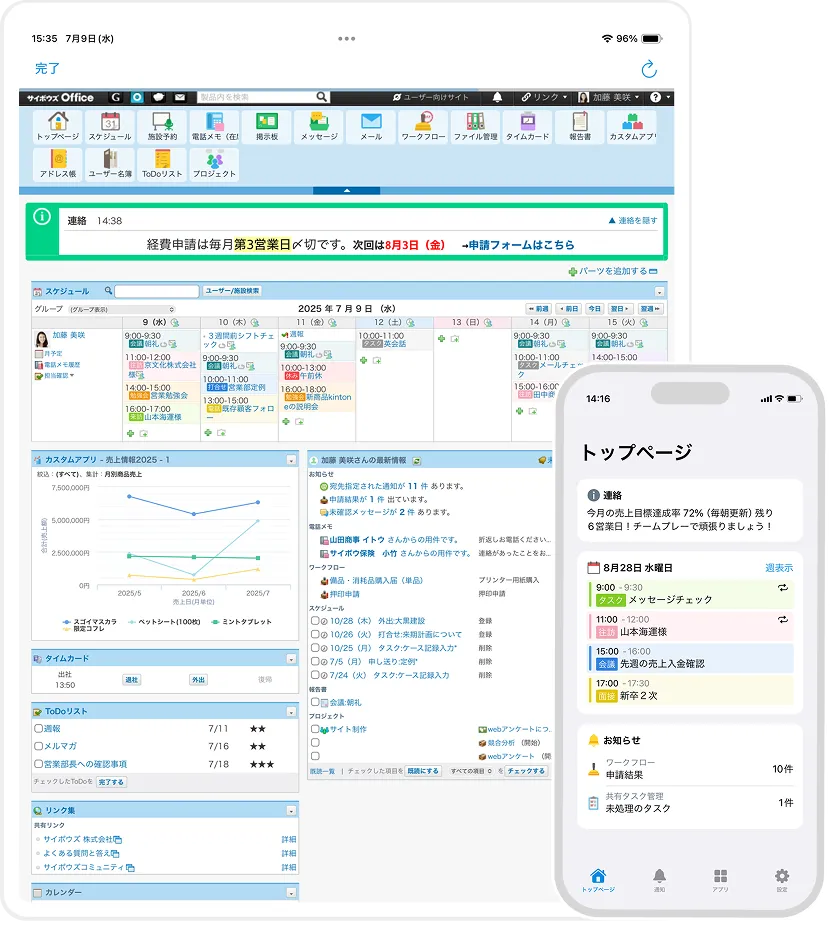Check the メルマガ ToDo item
This screenshot has height=929, width=830.
tap(39, 746)
